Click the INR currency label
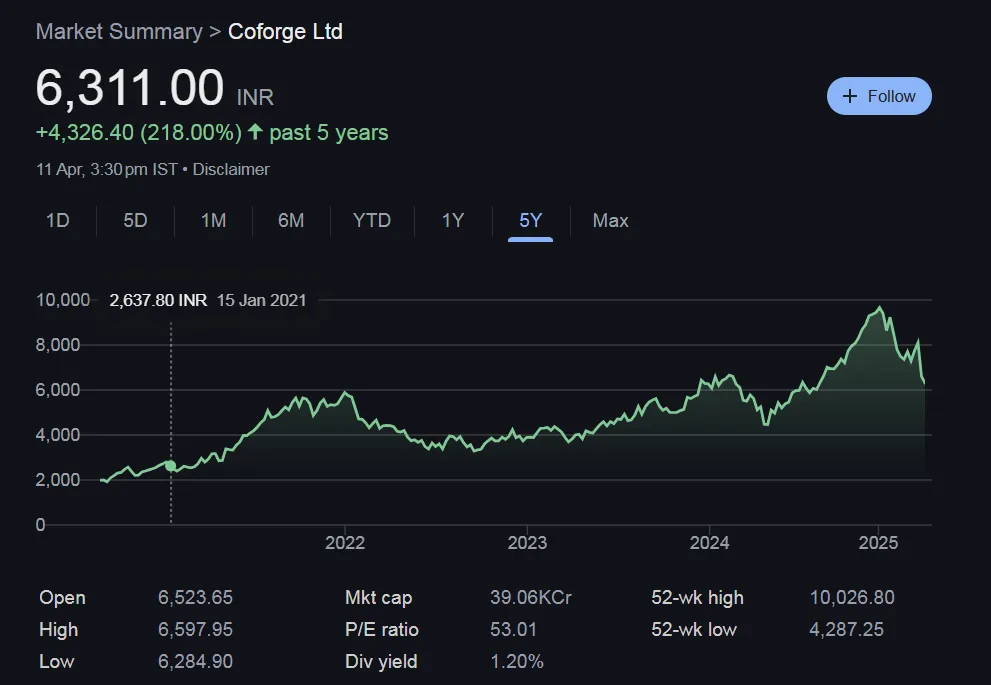This screenshot has height=685, width=991. pyautogui.click(x=255, y=97)
